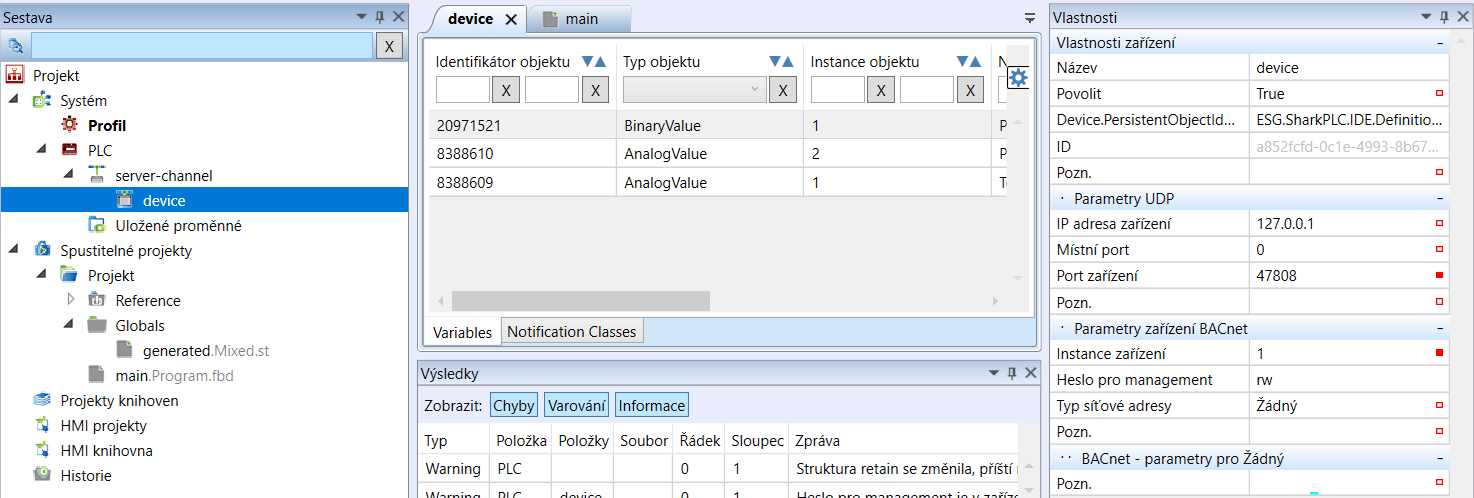Select the Projekt root node icon
Screen dimensions: 1474x498
(15, 76)
